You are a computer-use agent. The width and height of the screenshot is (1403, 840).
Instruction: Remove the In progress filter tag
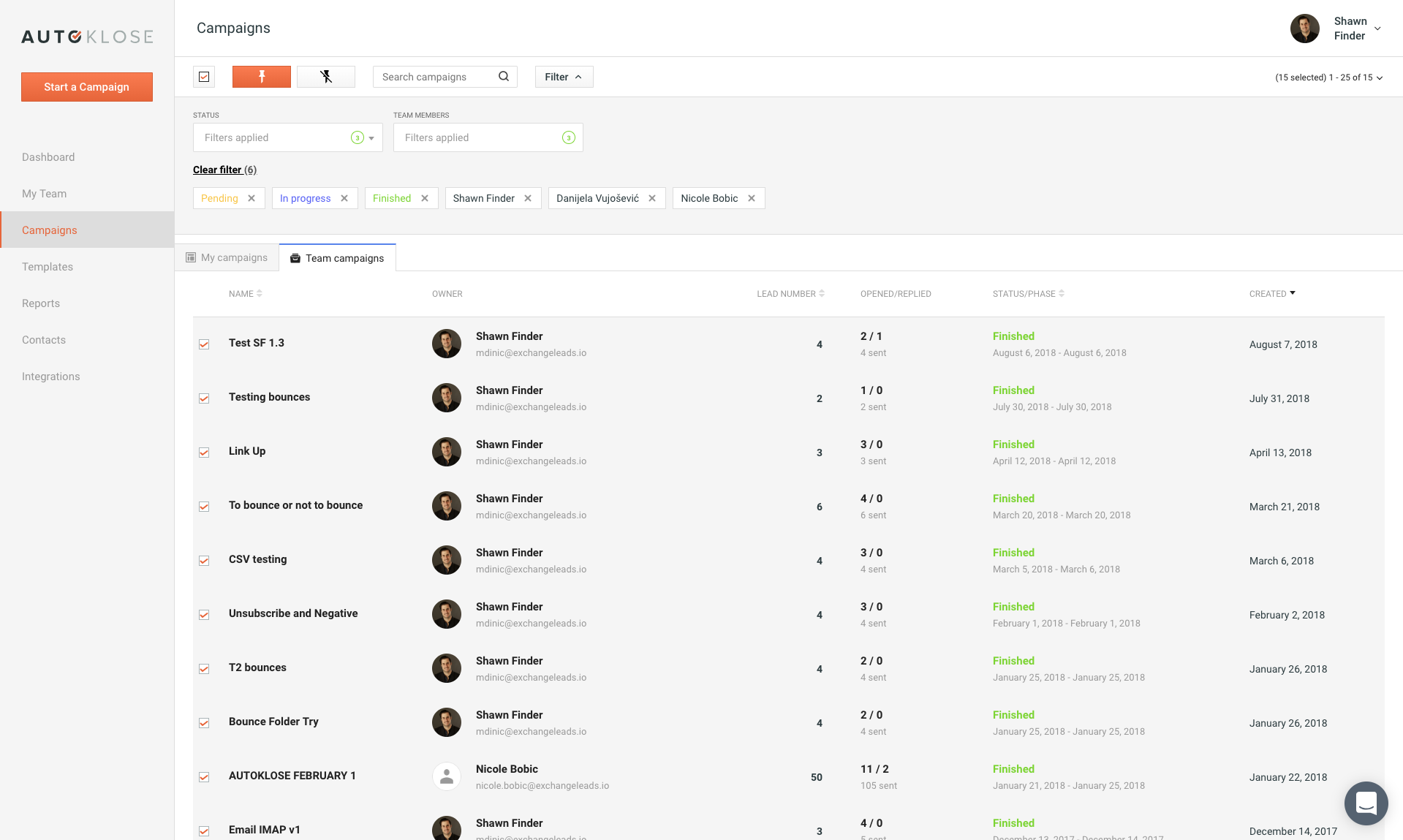[x=344, y=198]
